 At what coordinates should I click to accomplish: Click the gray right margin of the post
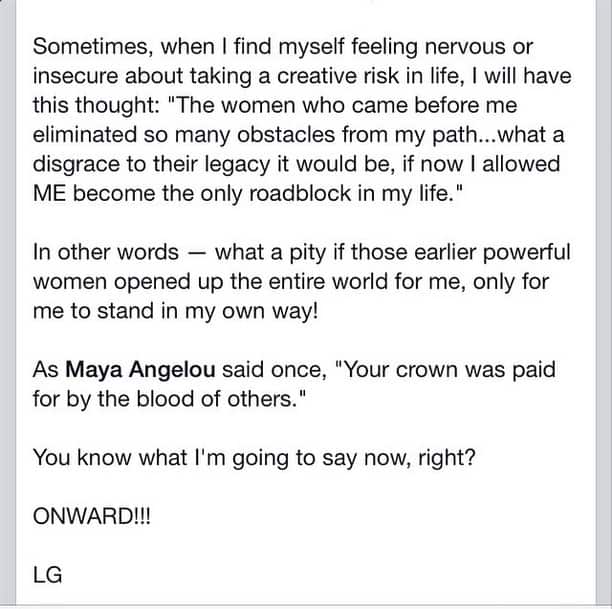[x=604, y=304]
